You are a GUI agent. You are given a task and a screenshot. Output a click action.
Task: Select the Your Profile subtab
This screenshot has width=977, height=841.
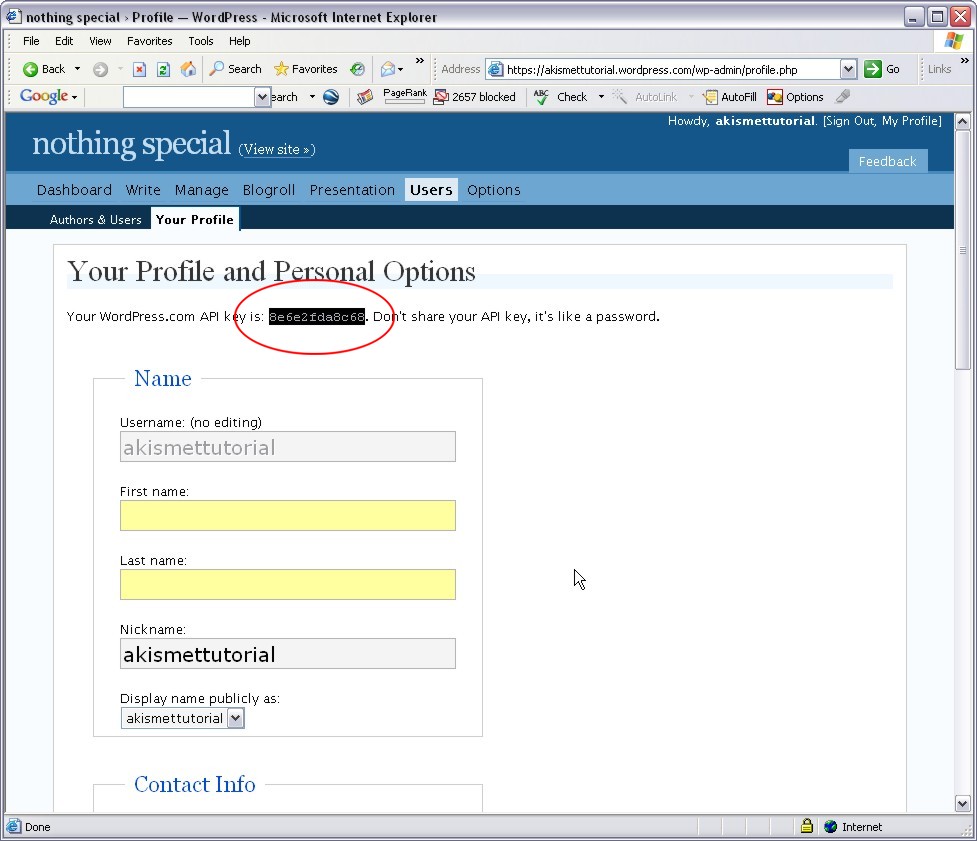195,219
